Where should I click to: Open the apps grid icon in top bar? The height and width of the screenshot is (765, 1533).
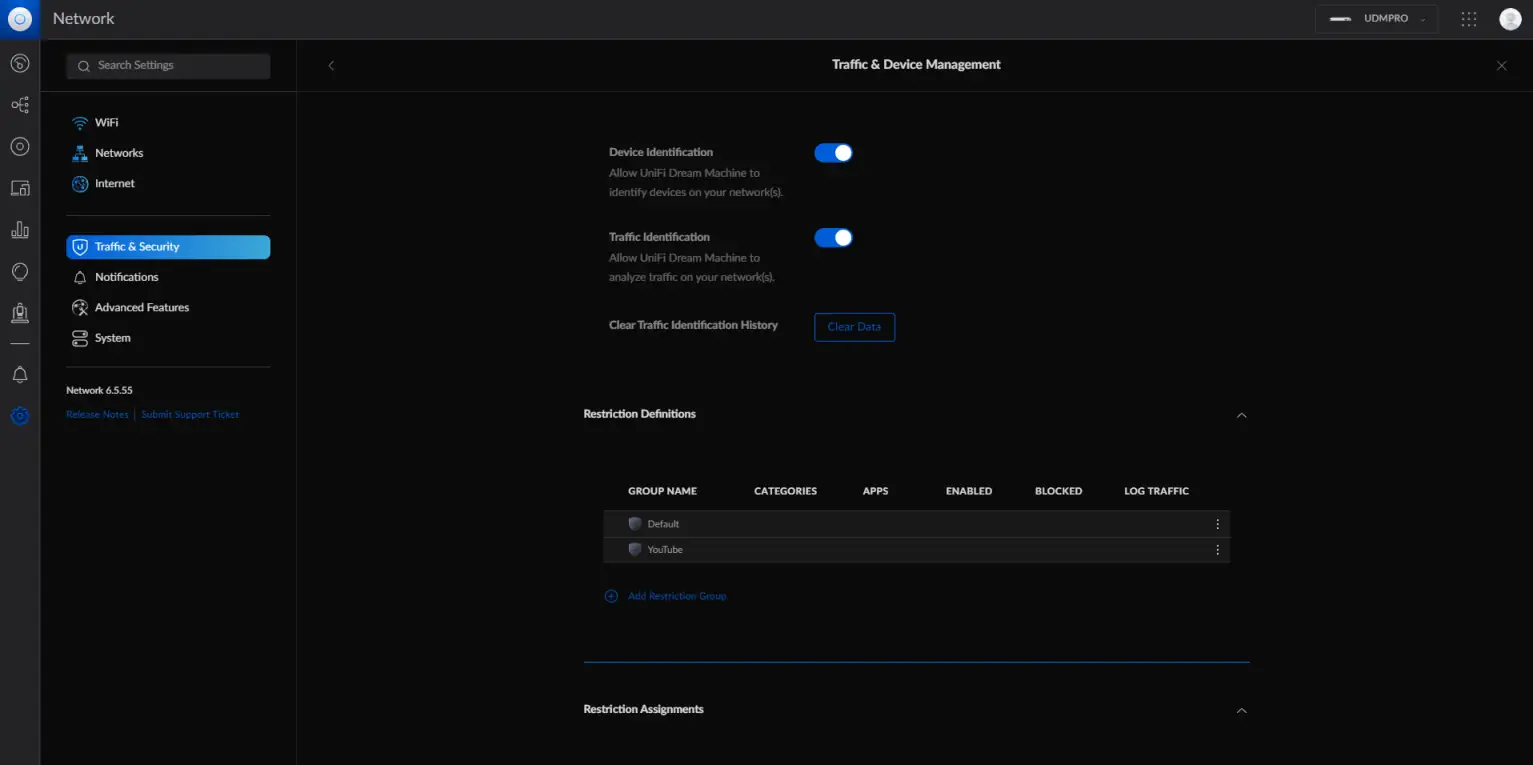[1469, 19]
